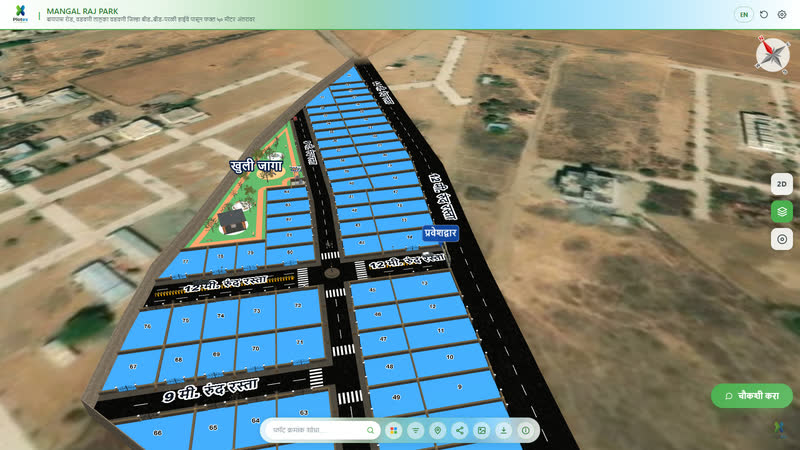Open the filter icon in toolbar
The image size is (800, 450).
click(415, 431)
